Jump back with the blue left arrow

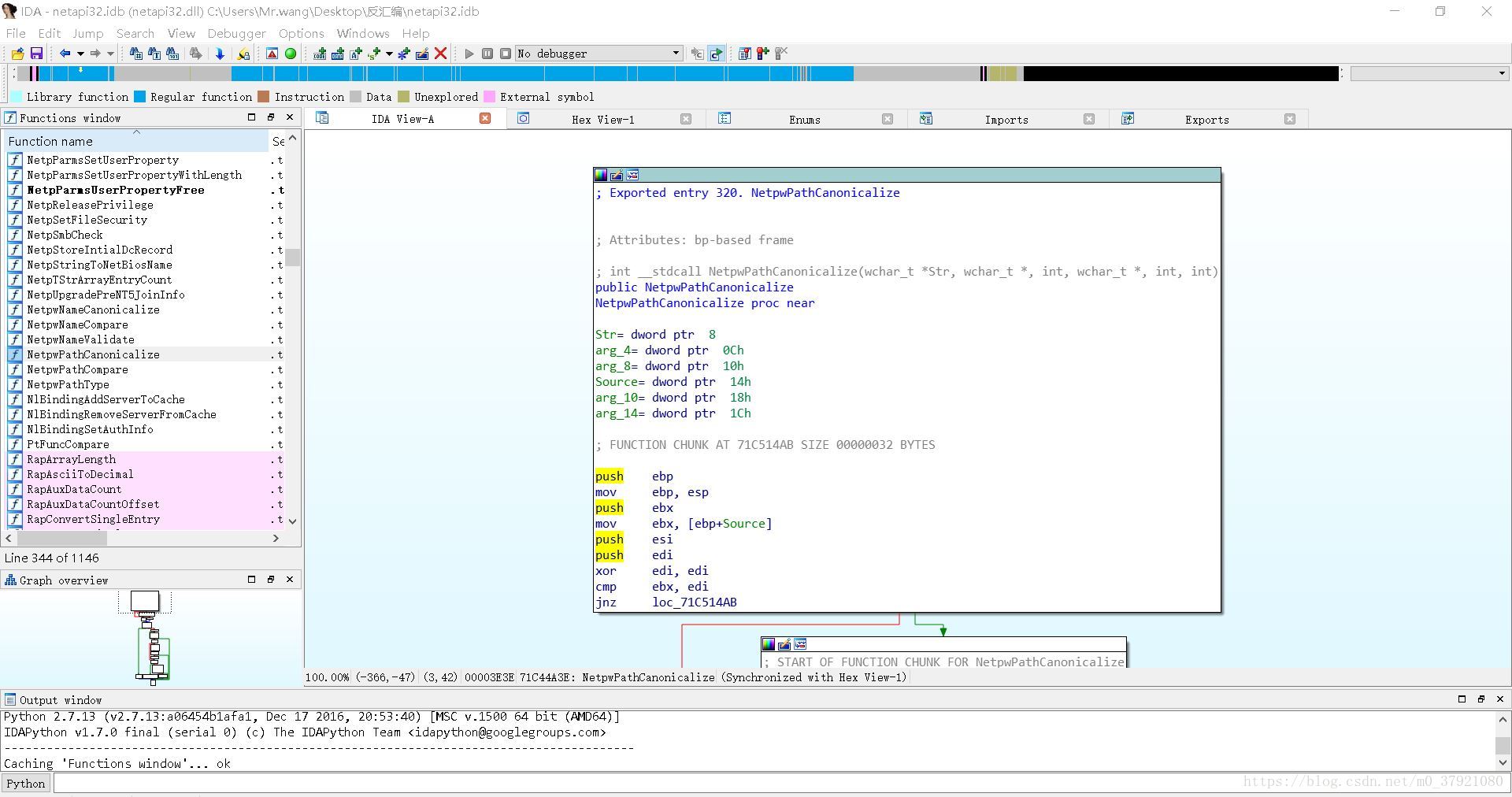point(65,54)
